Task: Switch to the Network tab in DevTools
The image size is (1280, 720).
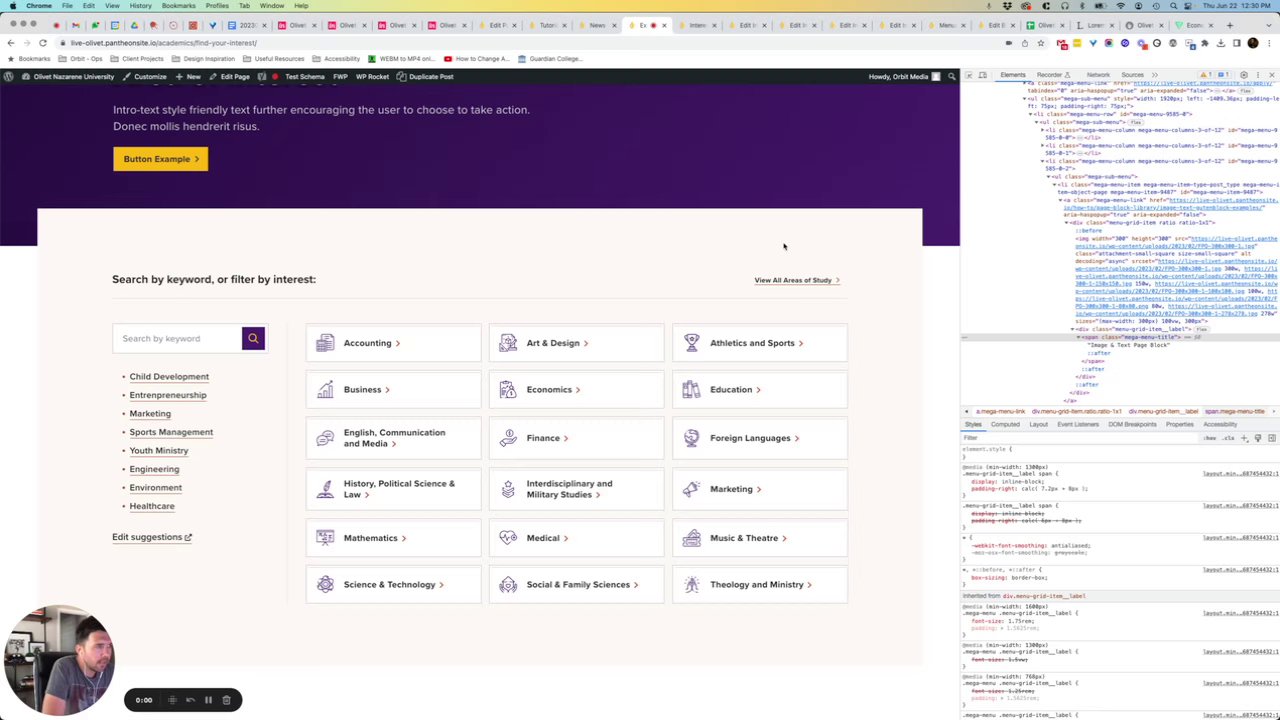Action: click(1098, 75)
